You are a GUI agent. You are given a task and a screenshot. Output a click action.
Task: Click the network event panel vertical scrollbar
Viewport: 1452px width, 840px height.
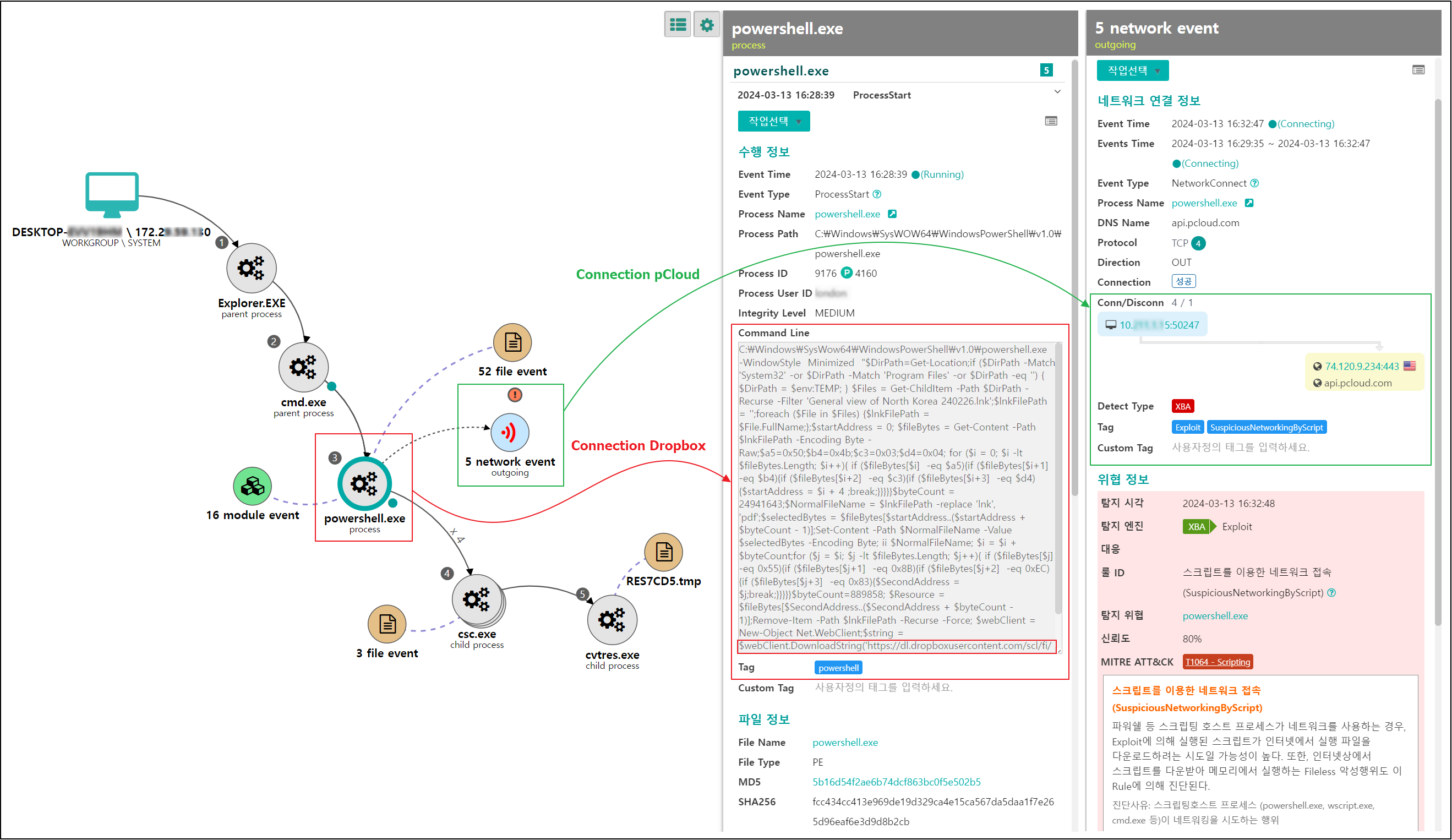[x=1438, y=362]
